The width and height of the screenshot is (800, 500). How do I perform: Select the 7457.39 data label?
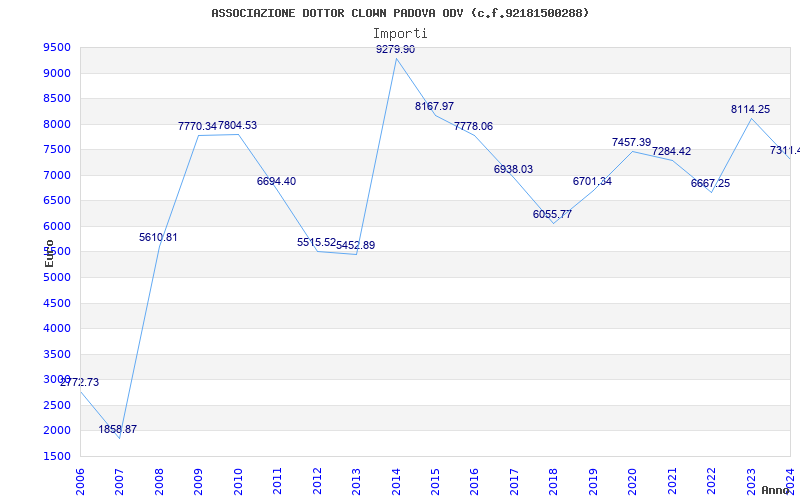[x=632, y=143]
